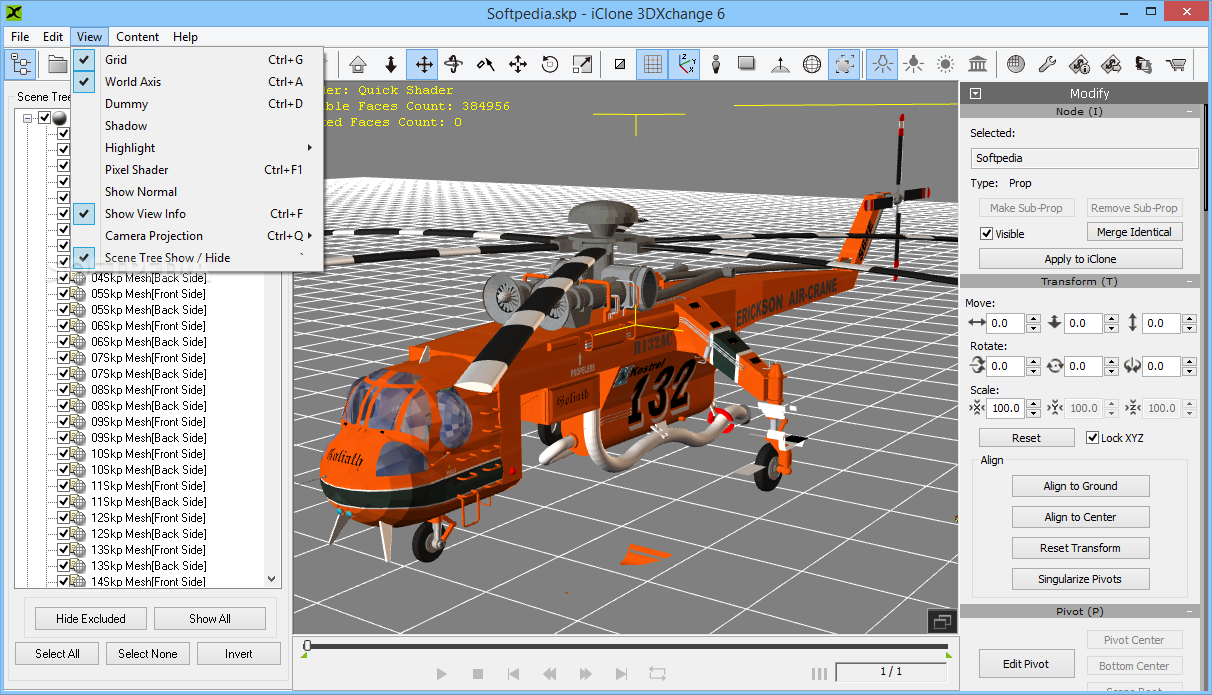Viewport: 1212px width, 695px height.
Task: Toggle the Lock XYZ checkbox
Action: (x=1093, y=438)
